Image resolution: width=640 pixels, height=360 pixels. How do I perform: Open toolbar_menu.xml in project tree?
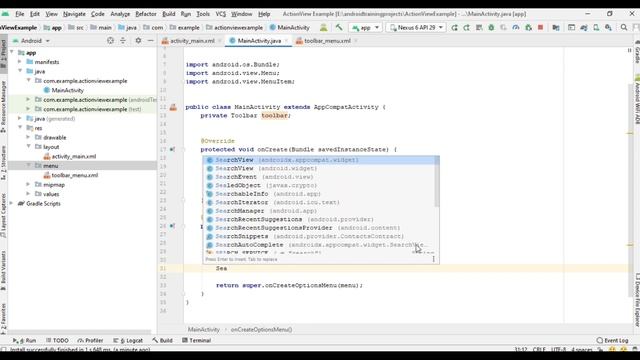71,175
